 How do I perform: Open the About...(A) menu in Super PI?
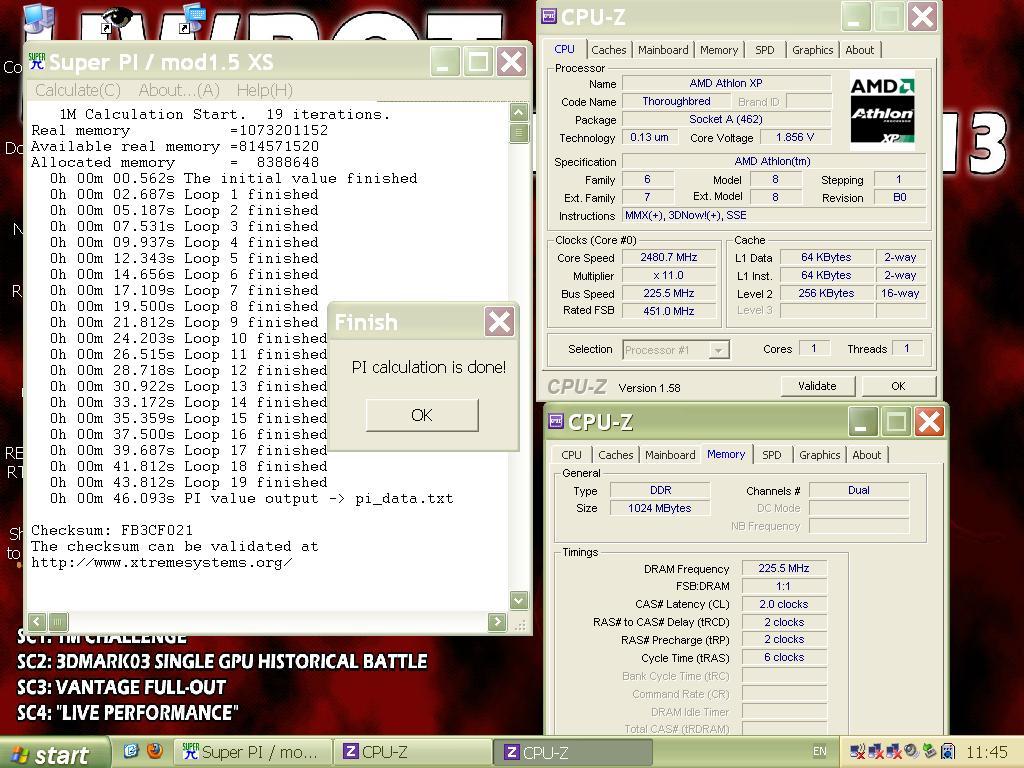[179, 90]
